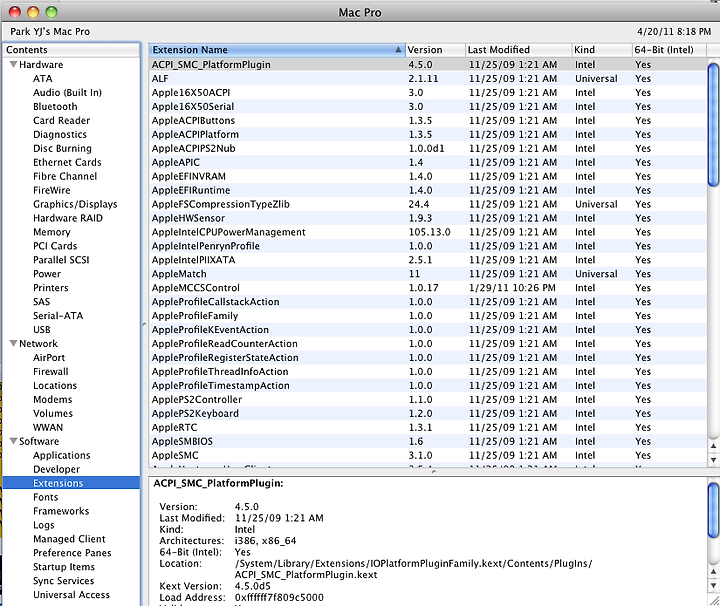The width and height of the screenshot is (720, 606).
Task: Click the detail pane scroll down arrow
Action: click(713, 586)
